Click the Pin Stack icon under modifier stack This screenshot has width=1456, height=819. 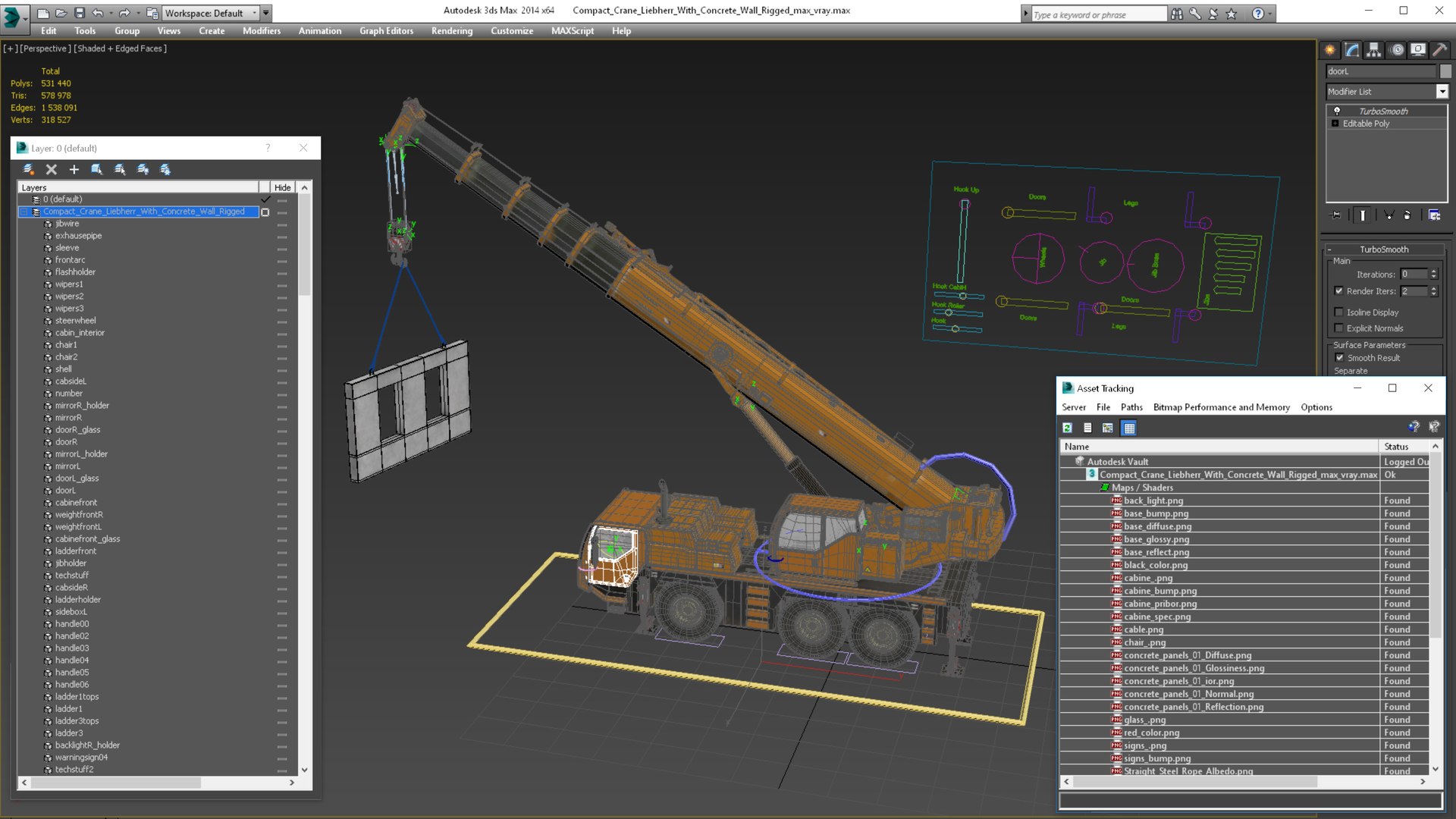[x=1336, y=215]
